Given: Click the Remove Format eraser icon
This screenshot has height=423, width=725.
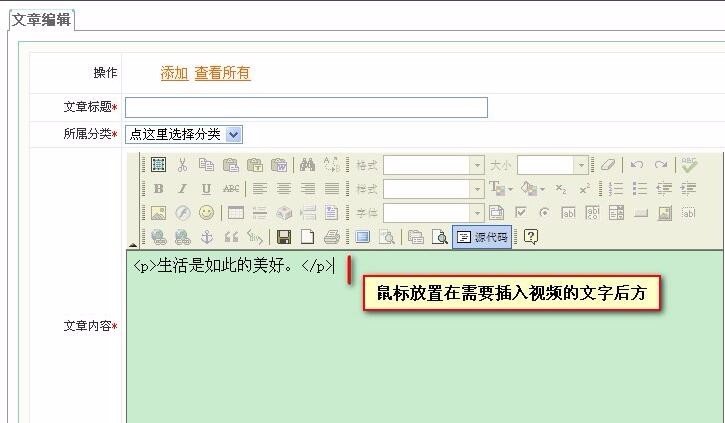Looking at the screenshot, I should coord(608,165).
